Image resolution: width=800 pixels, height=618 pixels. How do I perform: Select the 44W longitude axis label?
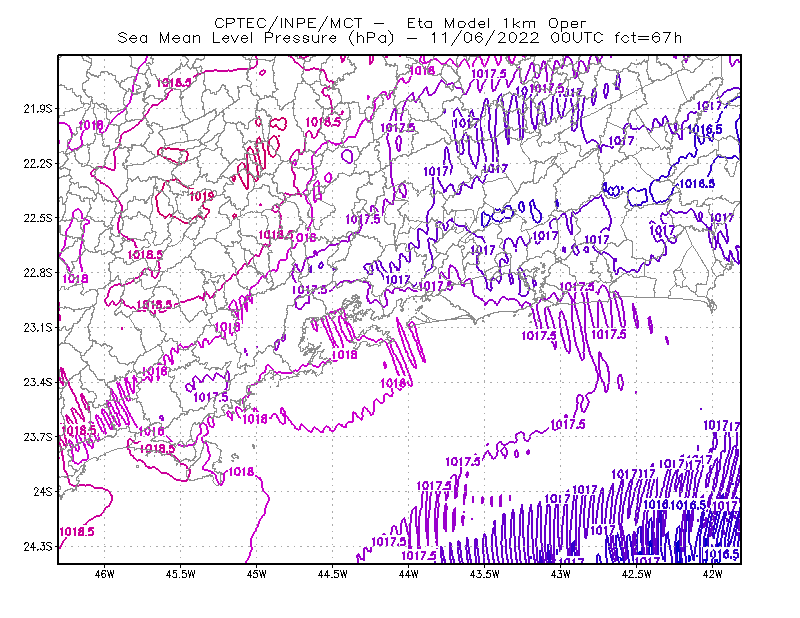409,574
